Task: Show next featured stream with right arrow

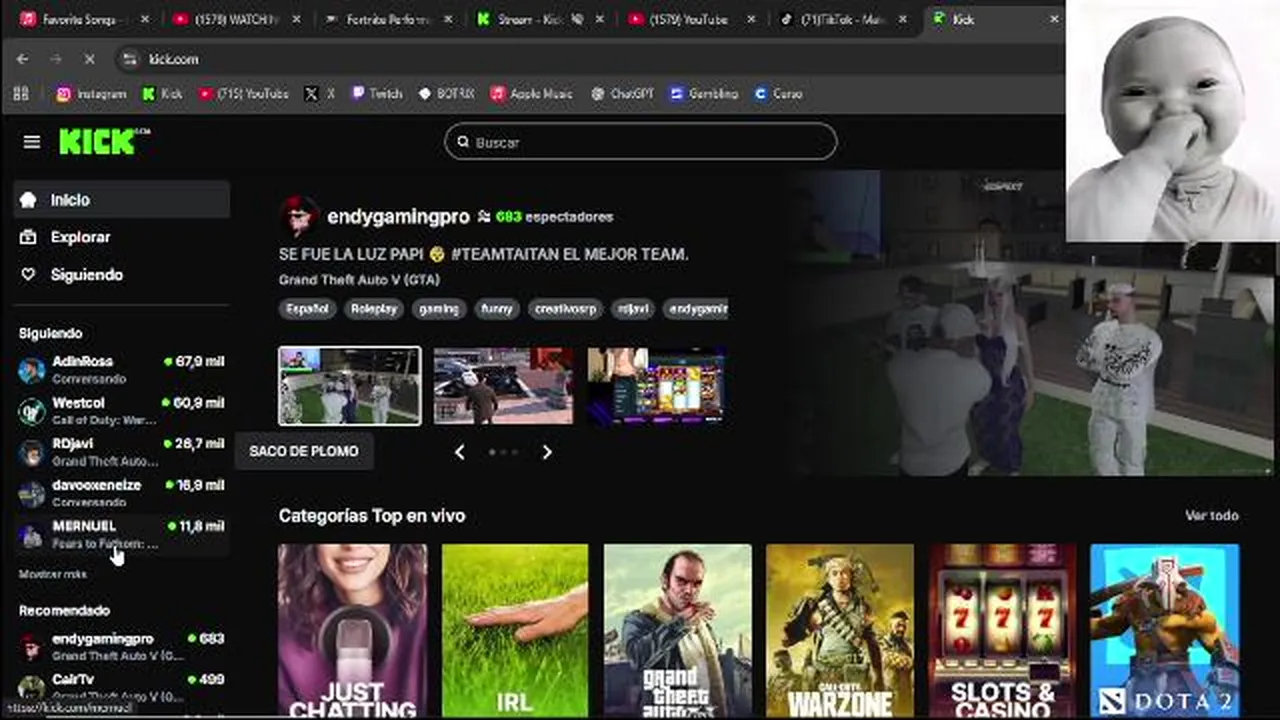Action: click(547, 452)
